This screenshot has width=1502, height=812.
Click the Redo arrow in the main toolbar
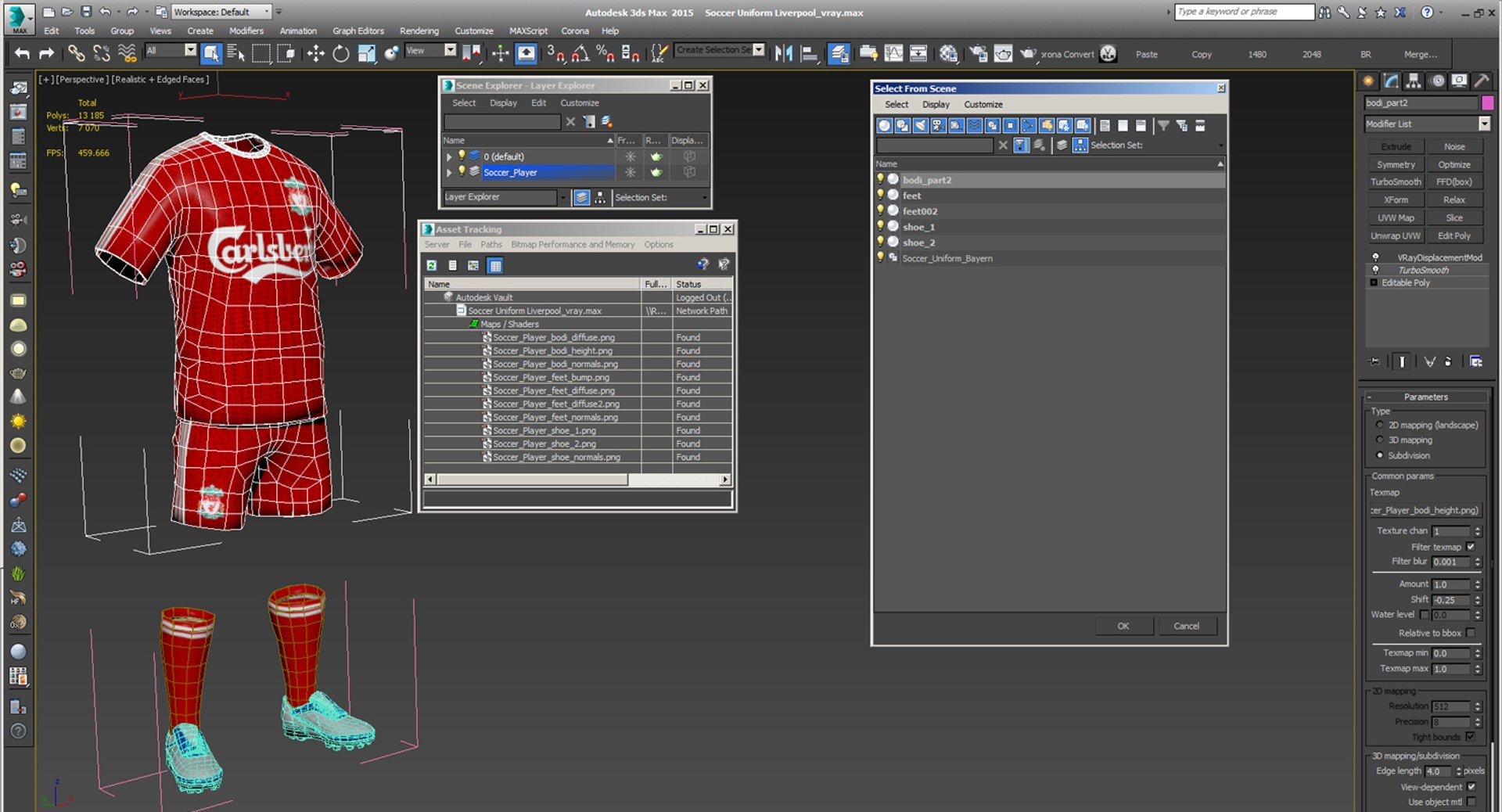46,53
